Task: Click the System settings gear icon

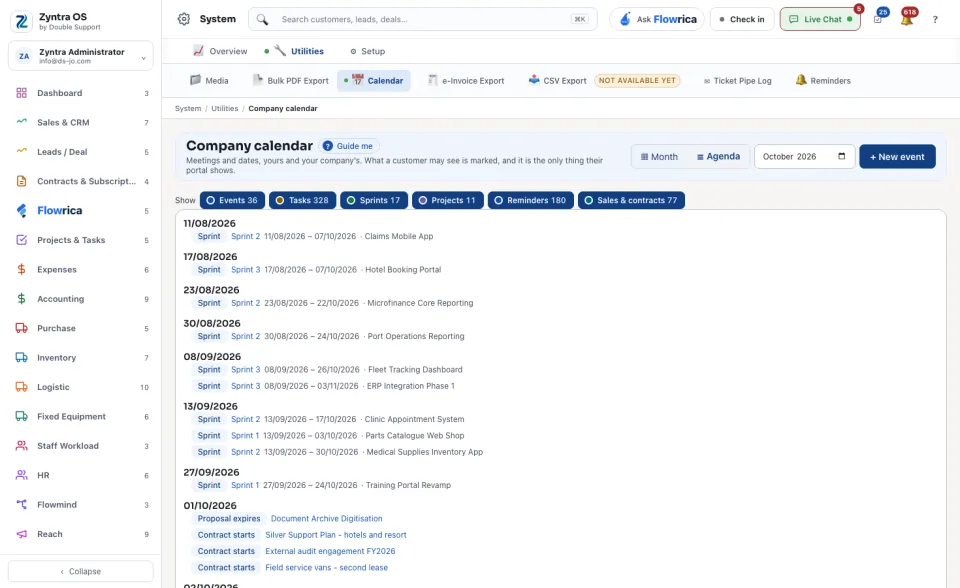Action: coord(184,19)
